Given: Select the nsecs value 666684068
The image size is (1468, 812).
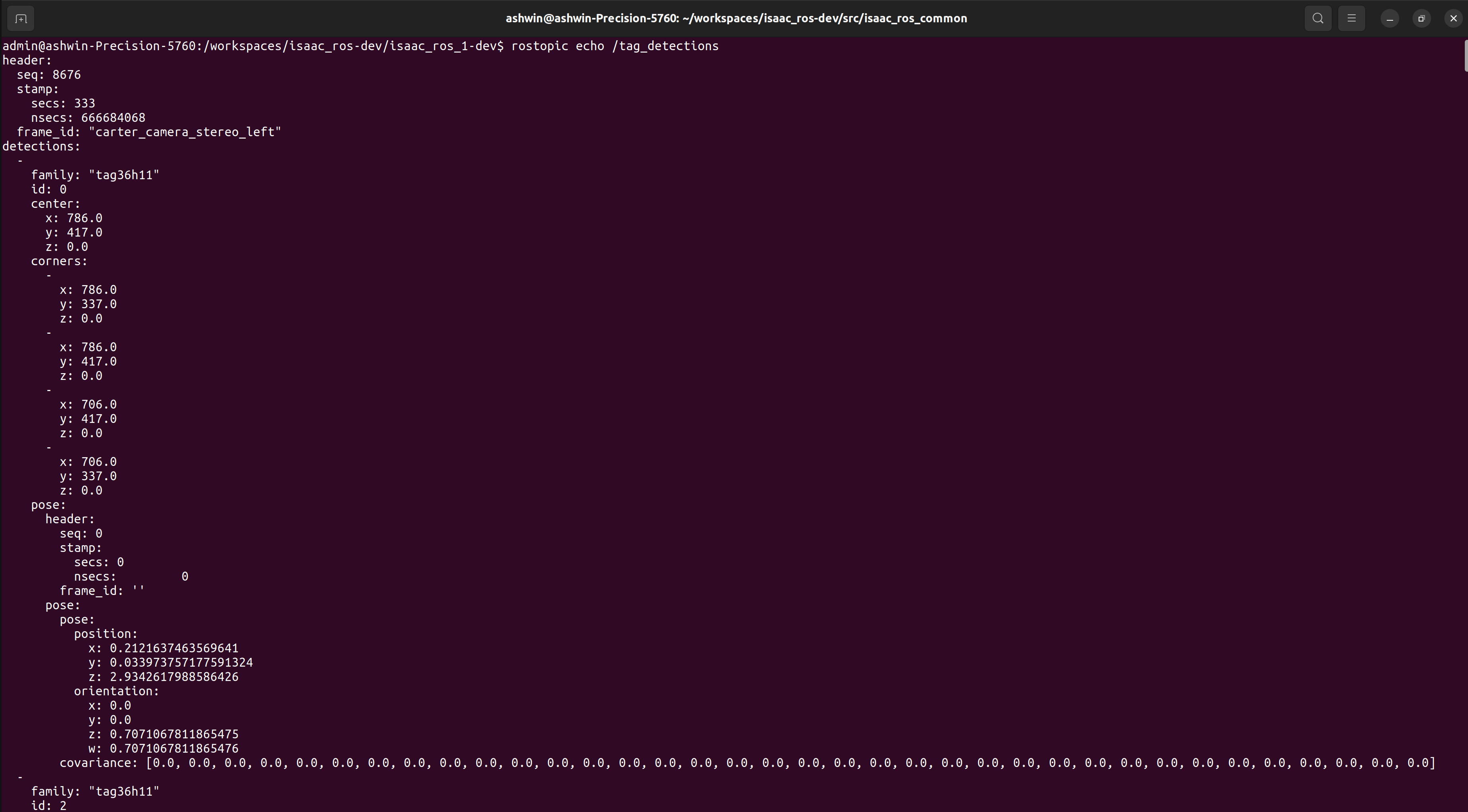Looking at the screenshot, I should (114, 117).
